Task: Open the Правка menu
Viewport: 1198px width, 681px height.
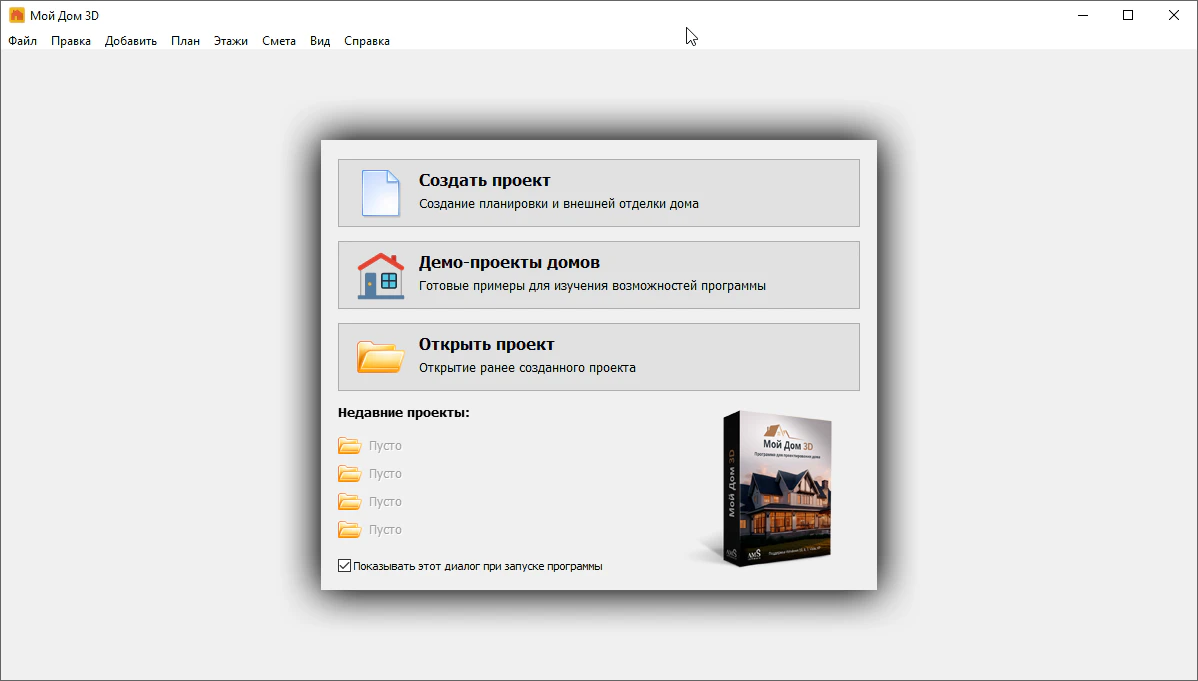Action: 71,41
